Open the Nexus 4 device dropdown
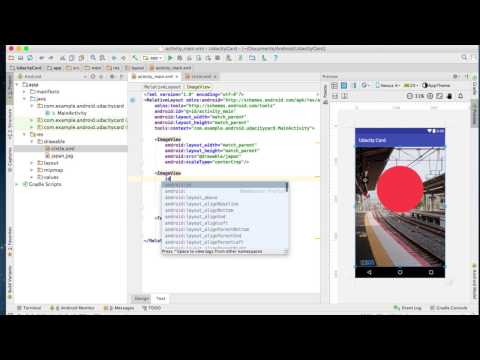 pos(388,86)
